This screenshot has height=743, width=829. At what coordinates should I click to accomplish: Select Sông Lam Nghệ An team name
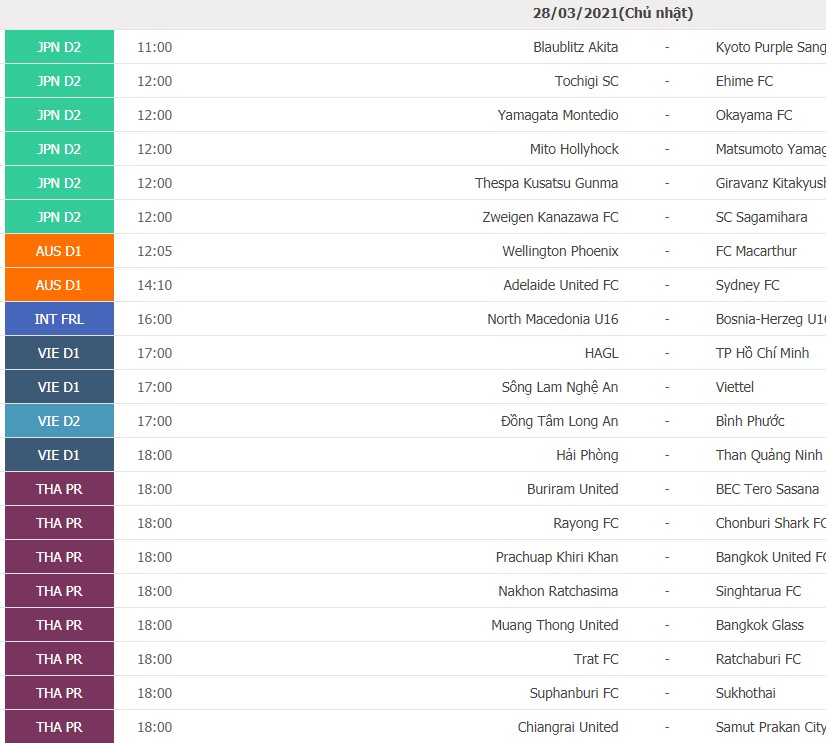[559, 387]
